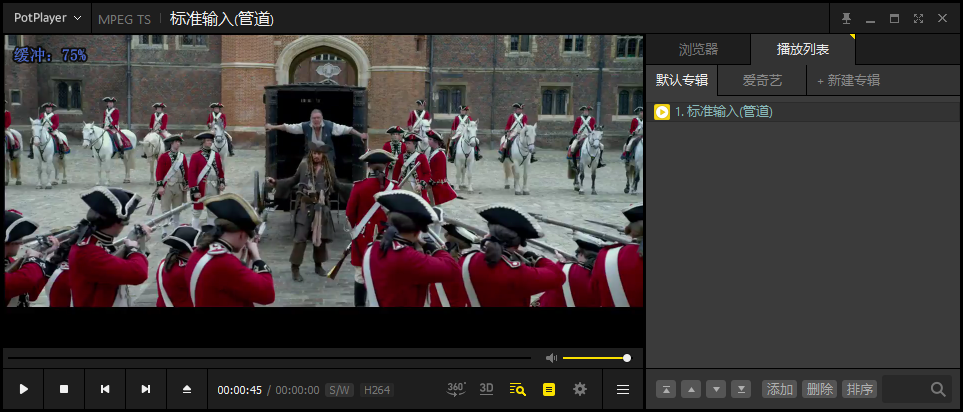Click the eject/open file icon
Image resolution: width=963 pixels, height=412 pixels.
(187, 389)
